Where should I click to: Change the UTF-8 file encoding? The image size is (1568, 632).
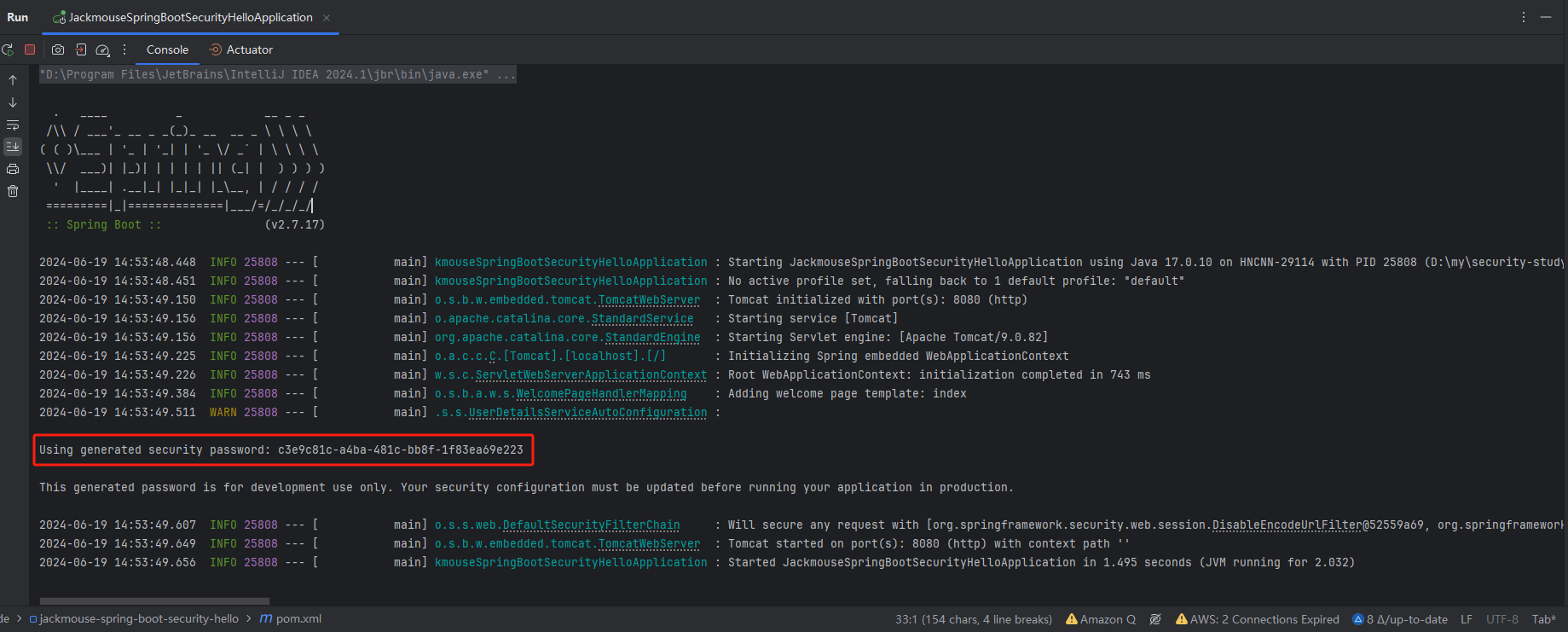(x=1502, y=619)
